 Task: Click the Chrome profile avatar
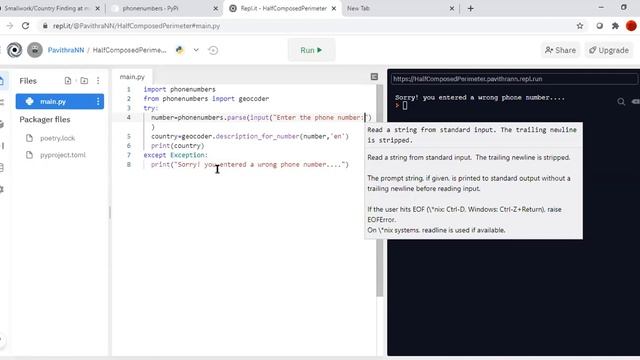[x=631, y=26]
